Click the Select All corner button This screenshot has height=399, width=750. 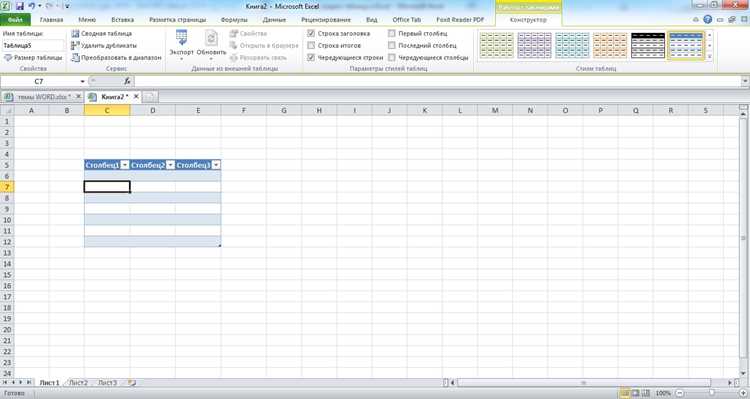coord(7,111)
